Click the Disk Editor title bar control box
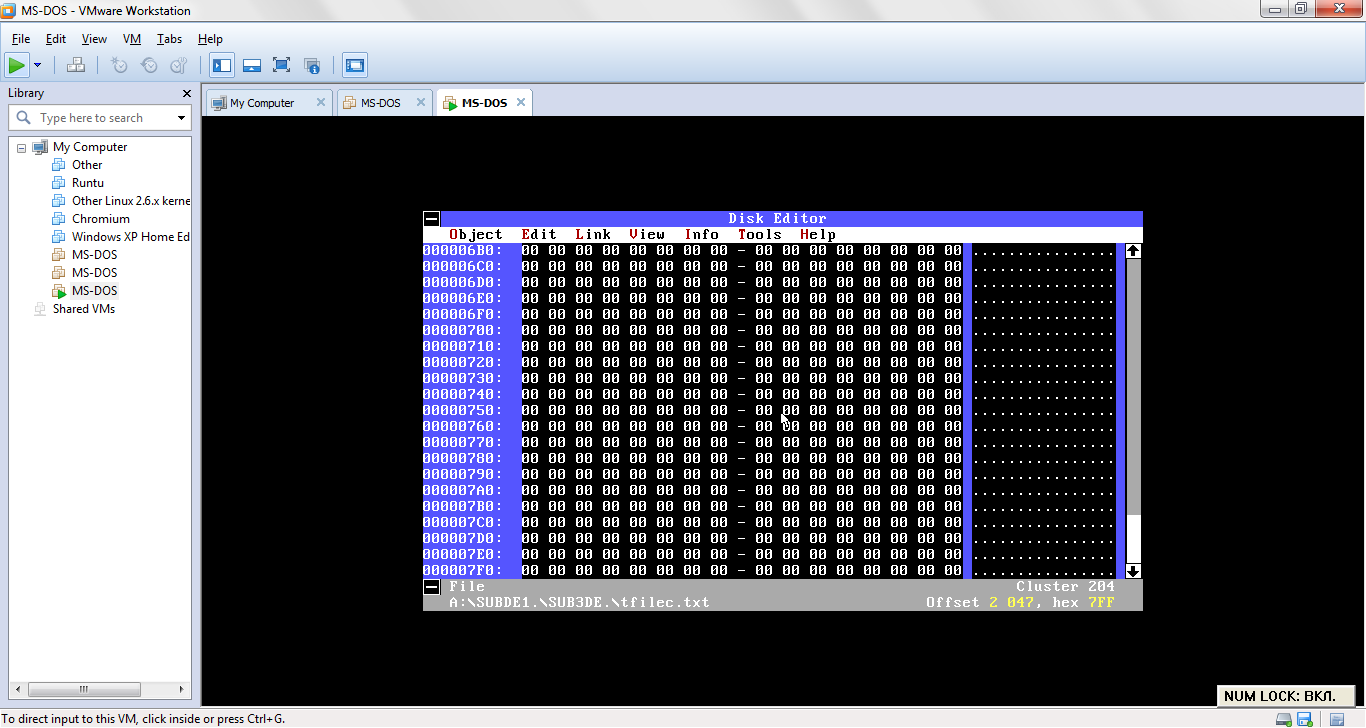 (431, 219)
